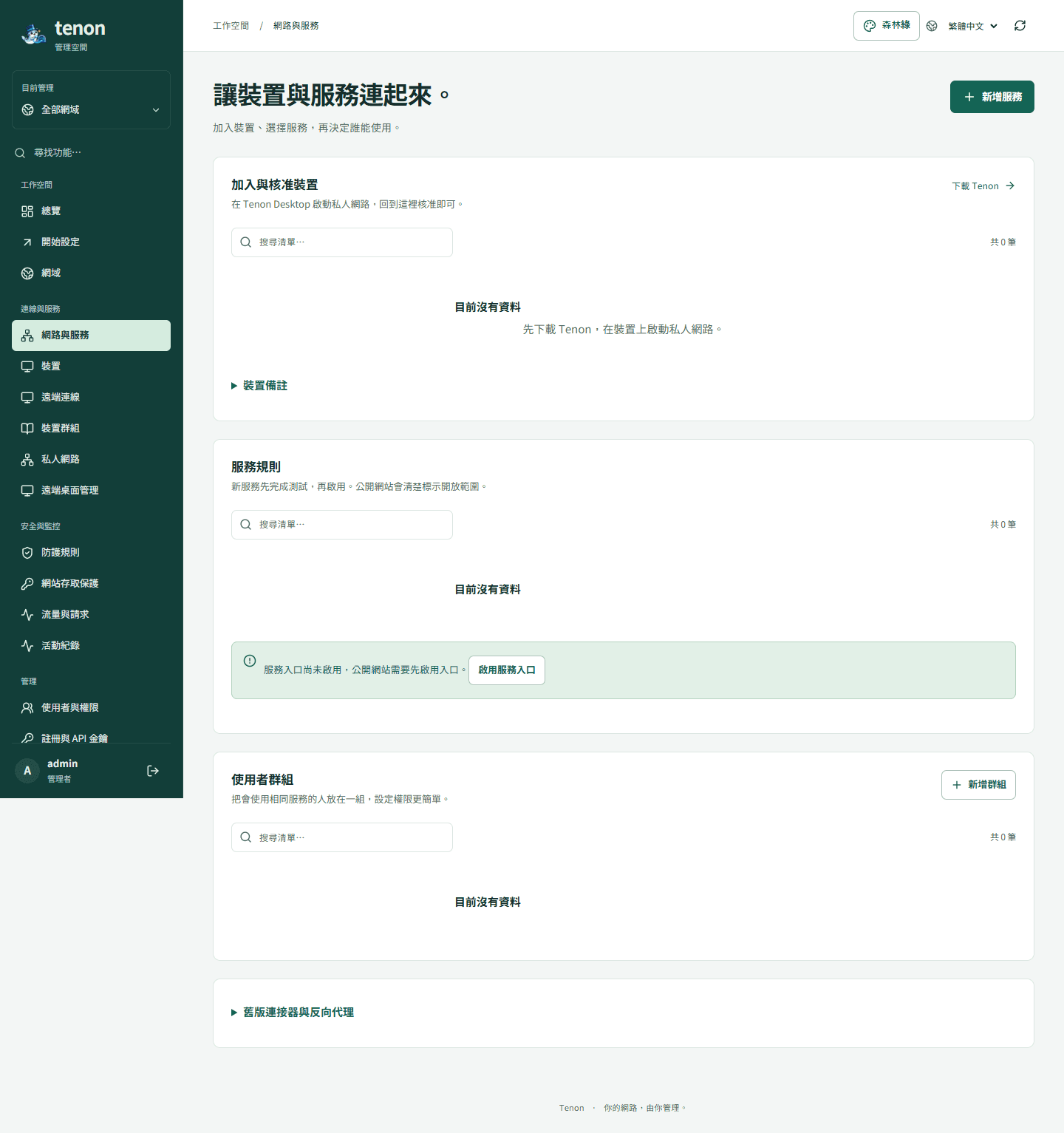This screenshot has width=1064, height=1133.
Task: Click the admin avatar circle
Action: [x=27, y=771]
